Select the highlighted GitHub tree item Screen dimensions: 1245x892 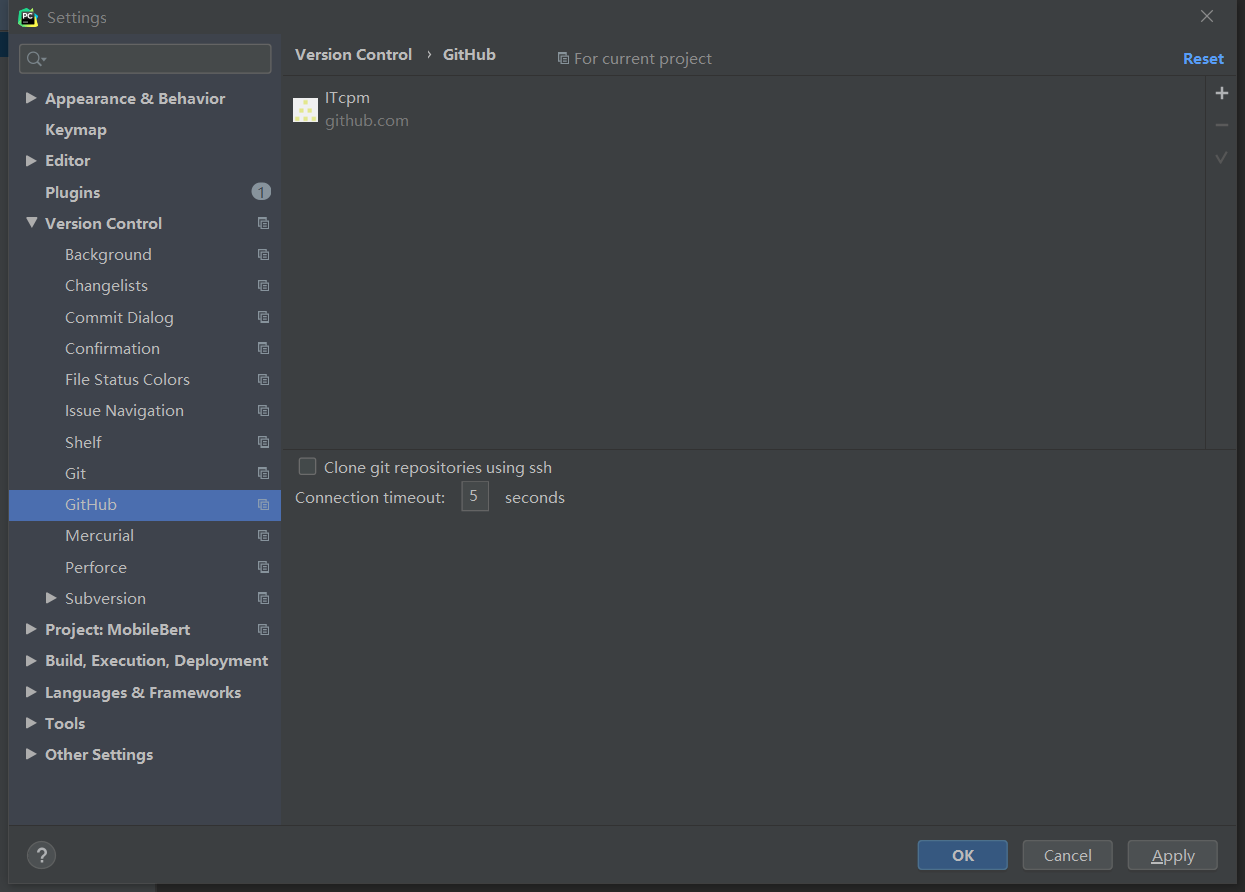pyautogui.click(x=145, y=505)
